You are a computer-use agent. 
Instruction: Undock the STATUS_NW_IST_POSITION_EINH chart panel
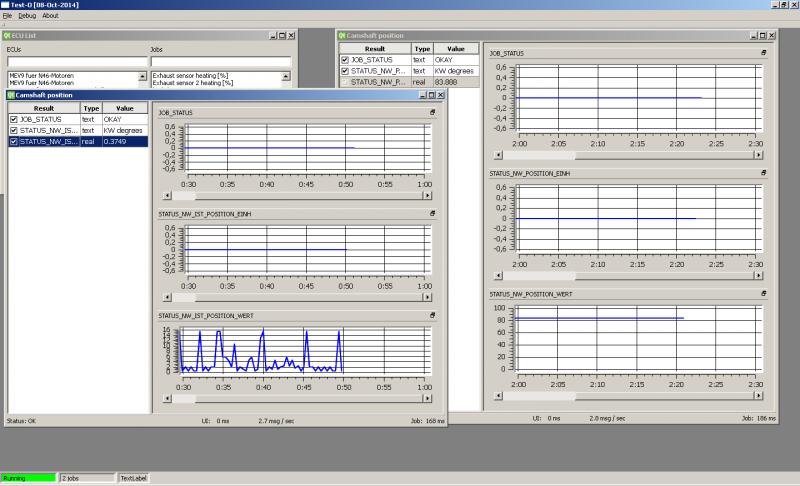click(433, 214)
